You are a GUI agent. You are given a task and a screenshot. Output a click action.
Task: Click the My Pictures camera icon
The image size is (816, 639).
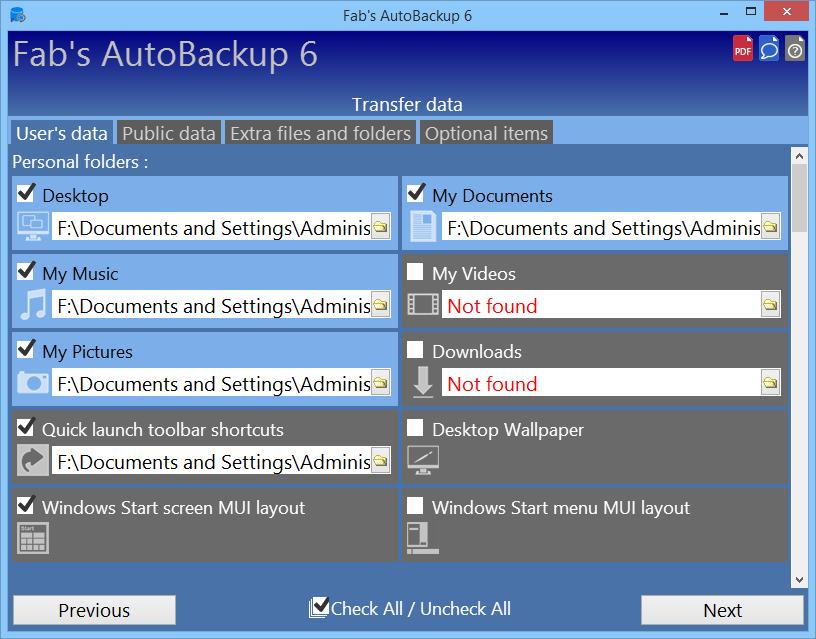[x=33, y=382]
